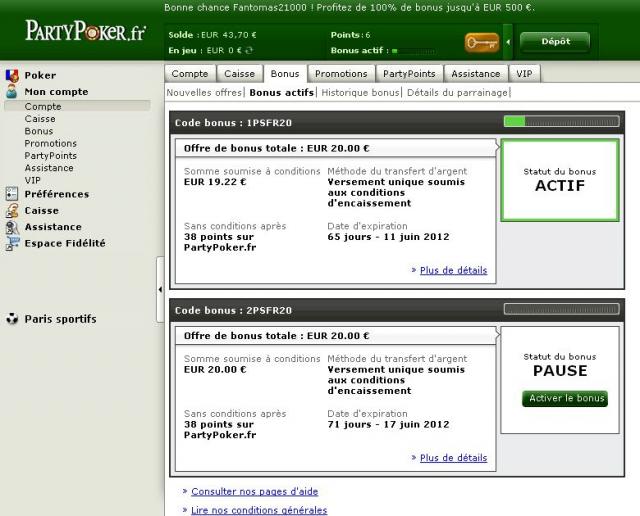Image resolution: width=640 pixels, height=516 pixels.
Task: Collapse the sidebar with the arrow handle
Action: click(x=160, y=289)
